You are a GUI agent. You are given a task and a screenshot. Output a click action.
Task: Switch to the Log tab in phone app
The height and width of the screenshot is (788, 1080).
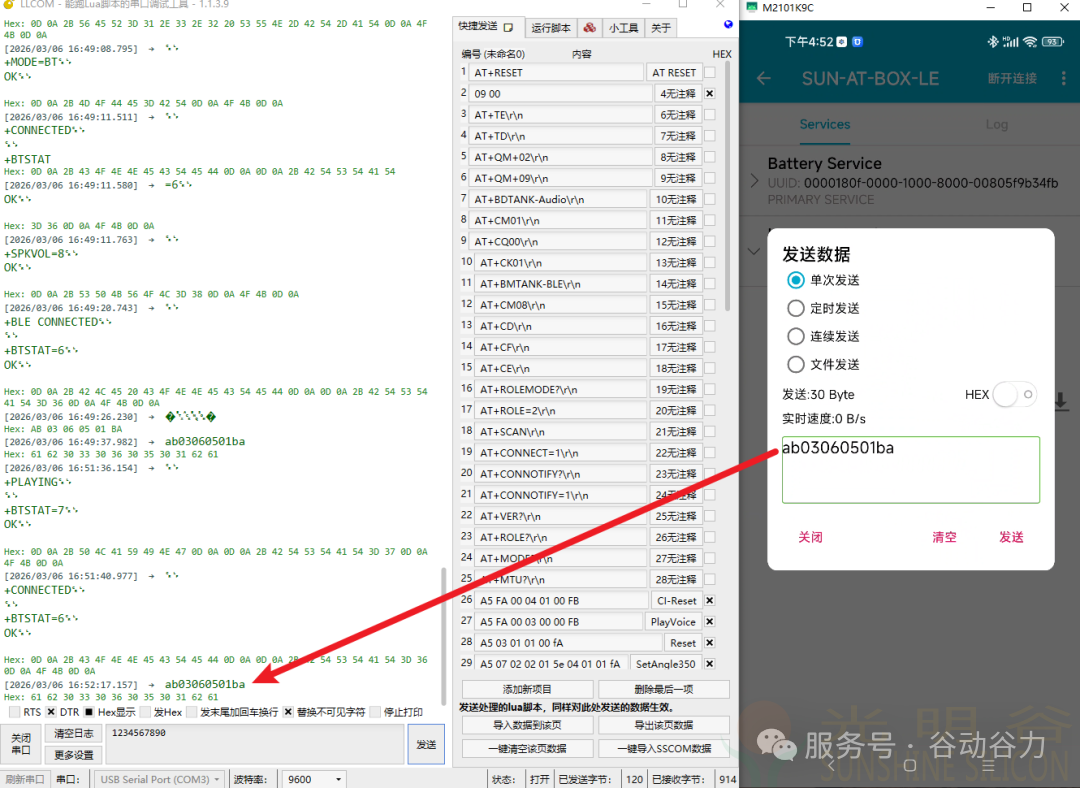pos(996,125)
